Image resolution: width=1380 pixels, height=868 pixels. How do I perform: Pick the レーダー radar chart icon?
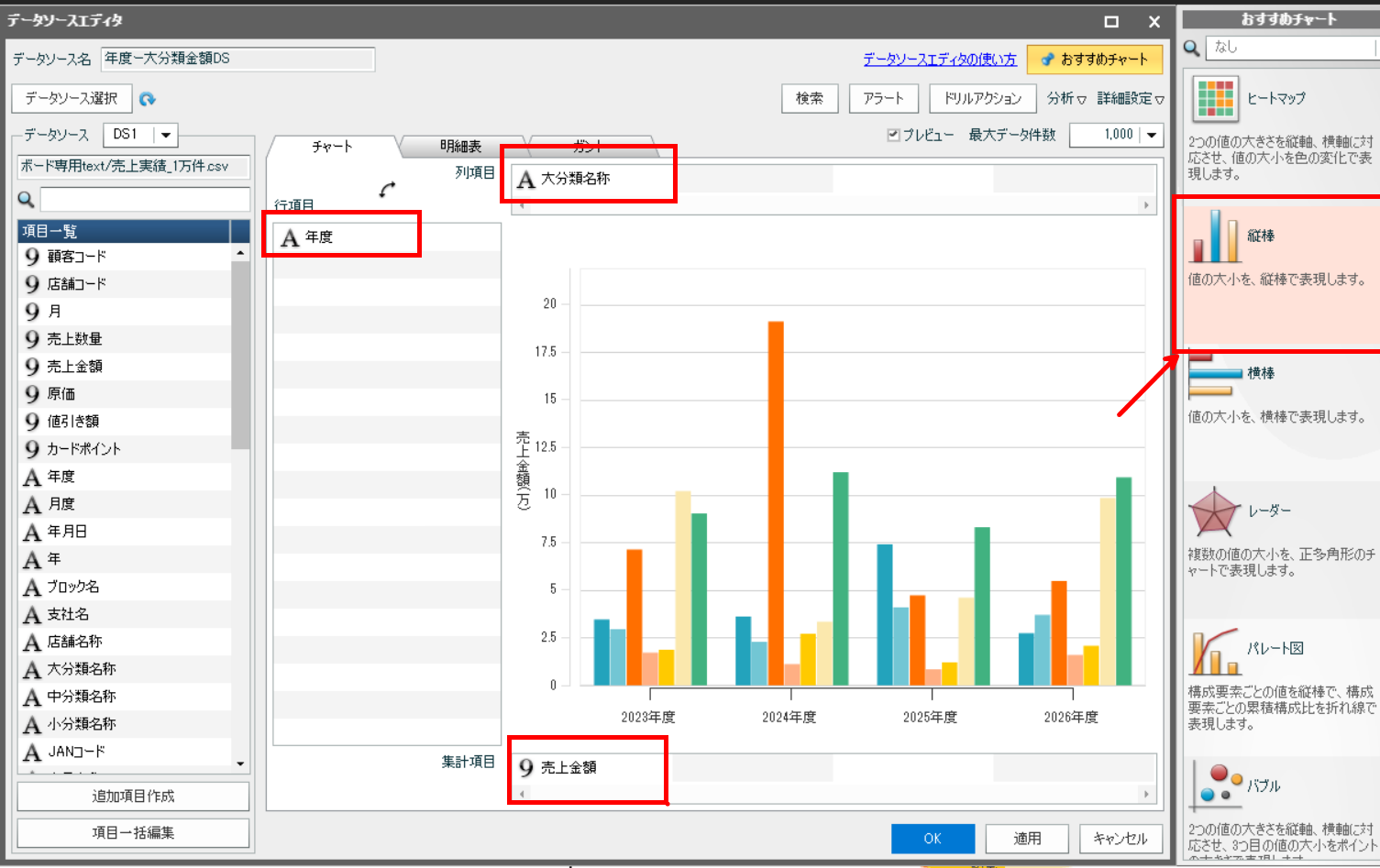pos(1215,511)
